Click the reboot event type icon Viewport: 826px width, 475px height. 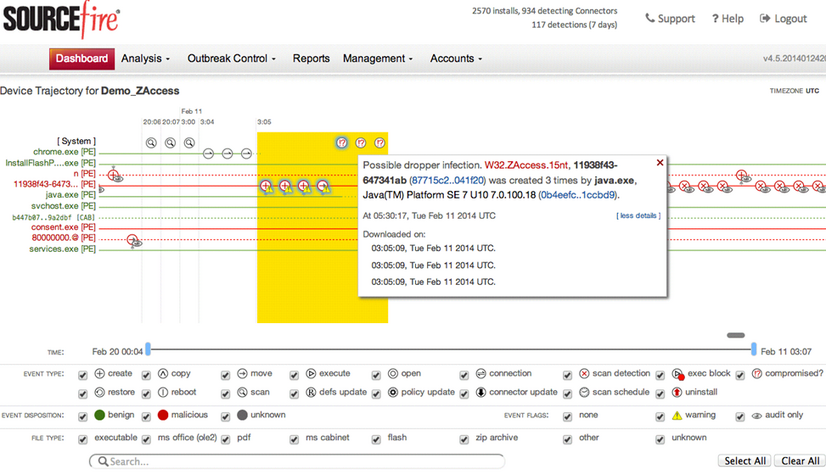[x=163, y=392]
